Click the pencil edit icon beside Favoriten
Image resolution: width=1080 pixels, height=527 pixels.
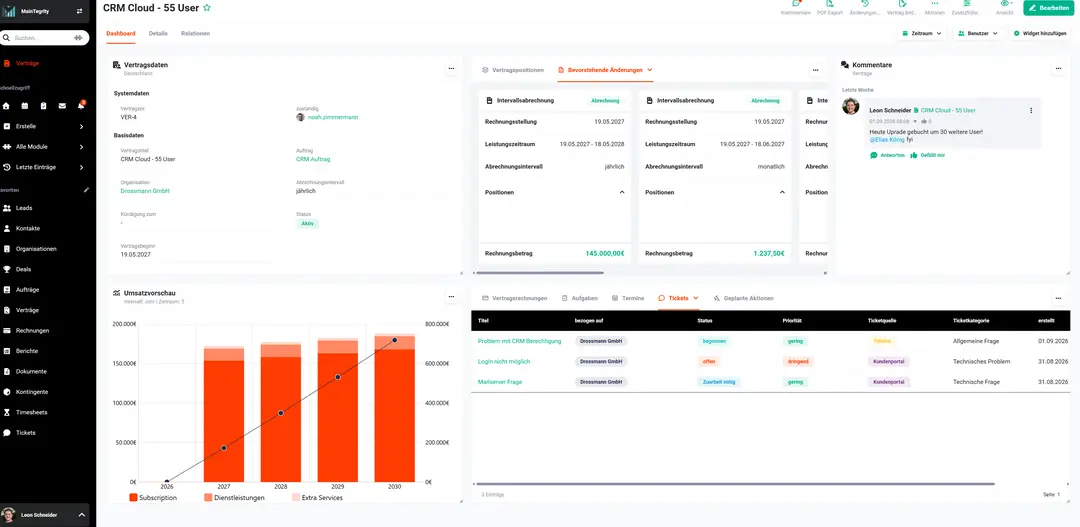(x=86, y=189)
